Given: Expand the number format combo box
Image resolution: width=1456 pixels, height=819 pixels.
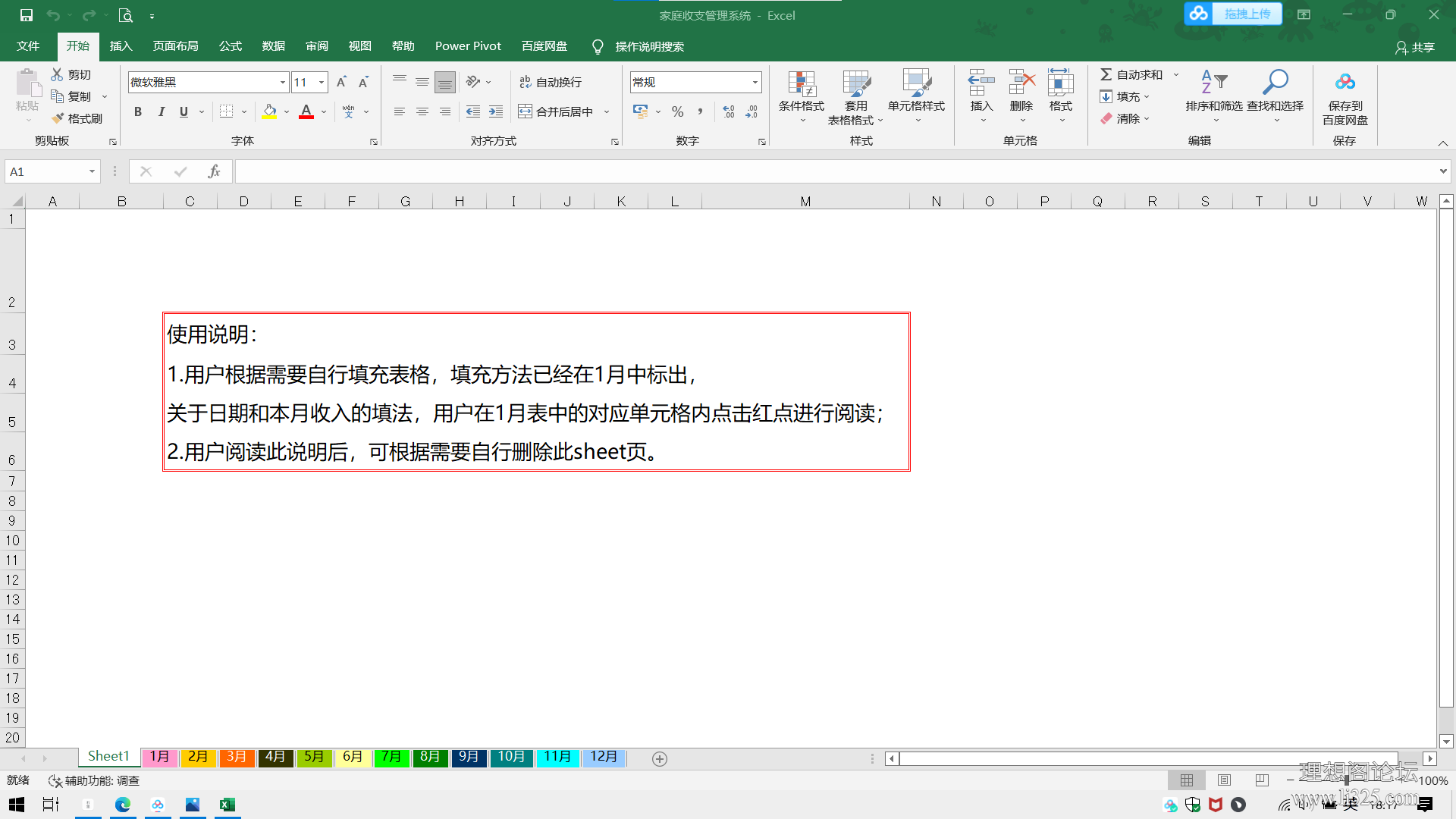Looking at the screenshot, I should (x=755, y=82).
